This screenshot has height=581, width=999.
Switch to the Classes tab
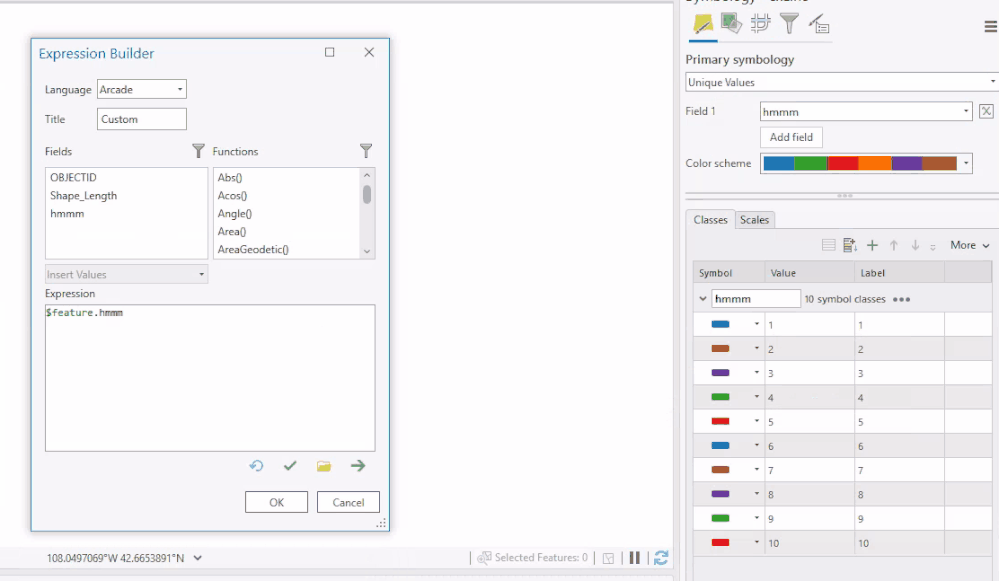(710, 220)
